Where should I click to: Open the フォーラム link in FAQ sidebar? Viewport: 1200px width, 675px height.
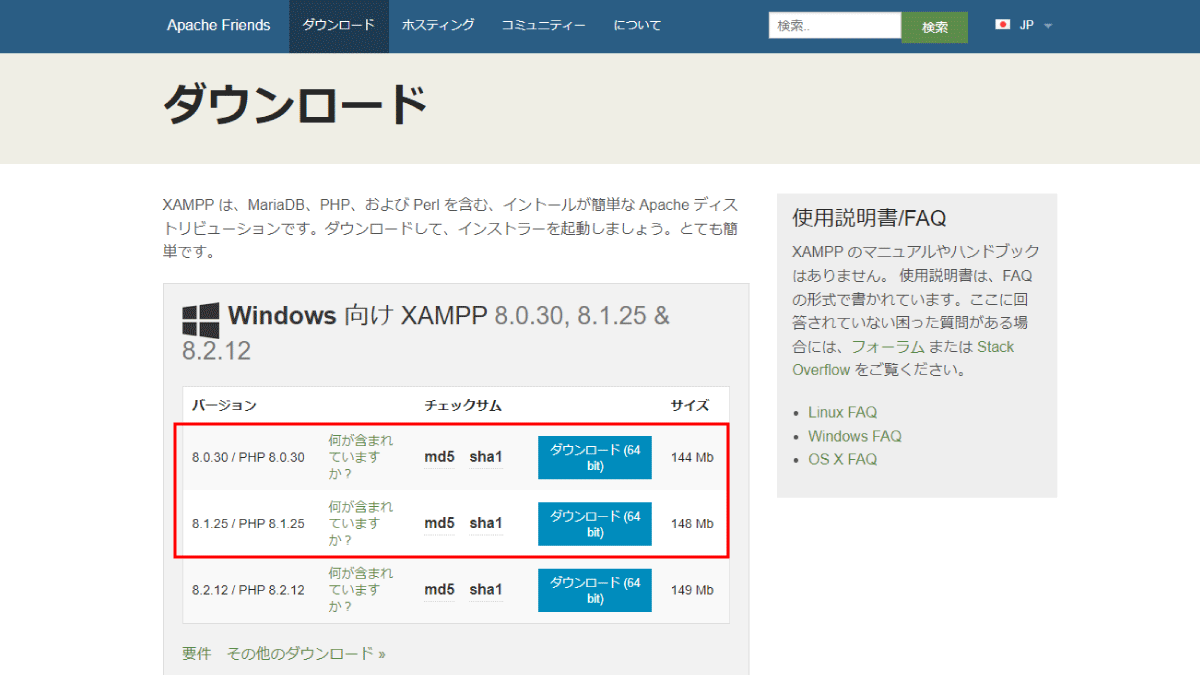[886, 347]
